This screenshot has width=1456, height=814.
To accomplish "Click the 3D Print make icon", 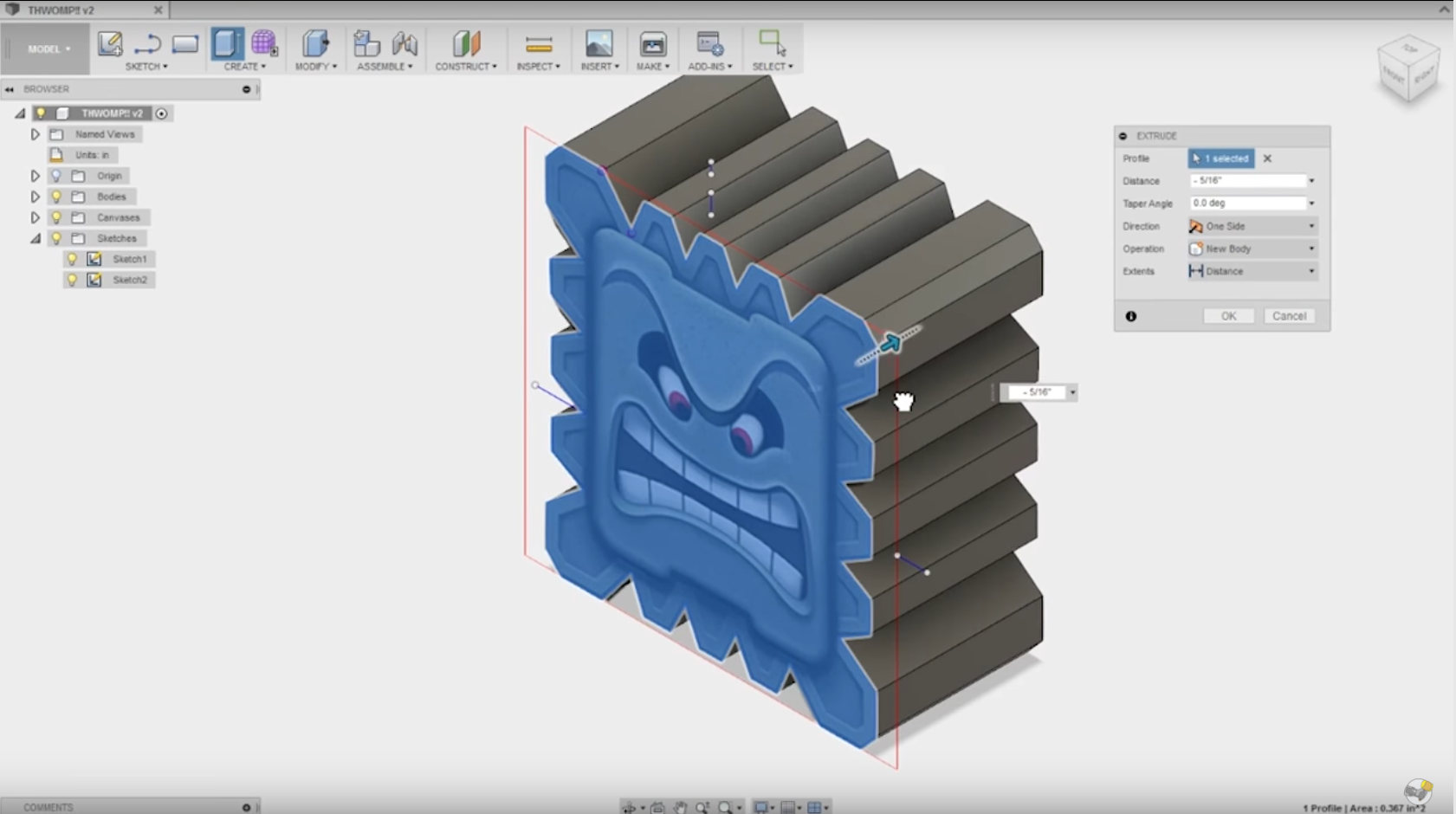I will [x=653, y=44].
